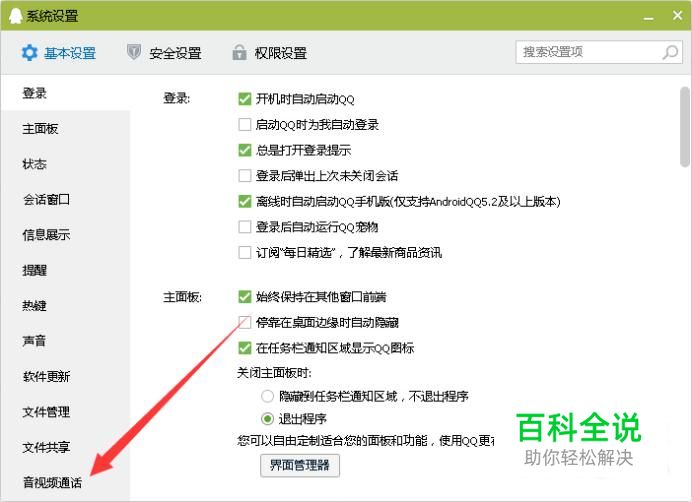Uncheck 总是打开登录提示
Image resolution: width=692 pixels, height=502 pixels.
point(244,150)
